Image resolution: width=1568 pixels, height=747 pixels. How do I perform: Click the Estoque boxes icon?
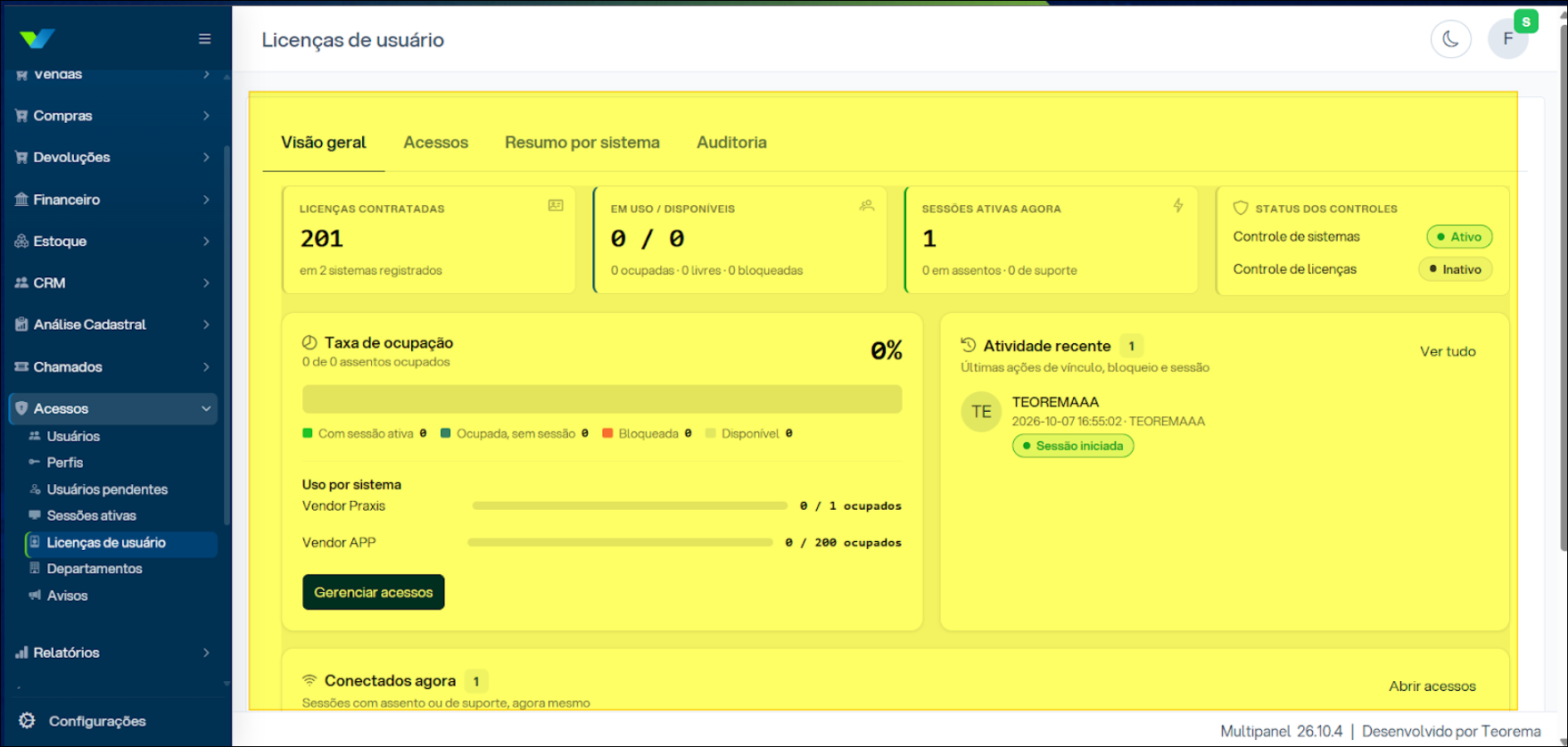click(21, 241)
